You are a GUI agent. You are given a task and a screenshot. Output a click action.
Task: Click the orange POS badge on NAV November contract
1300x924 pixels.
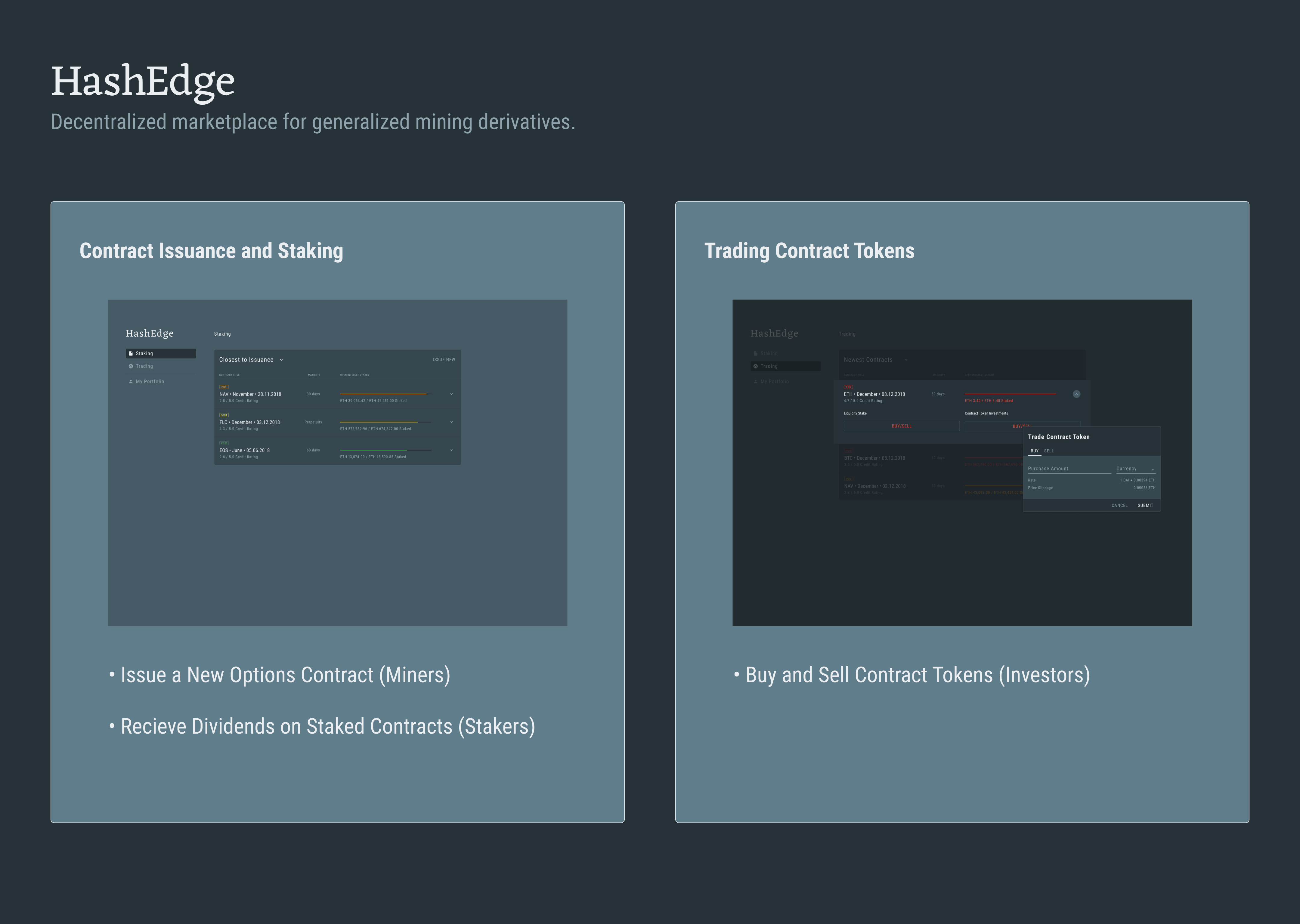point(224,387)
